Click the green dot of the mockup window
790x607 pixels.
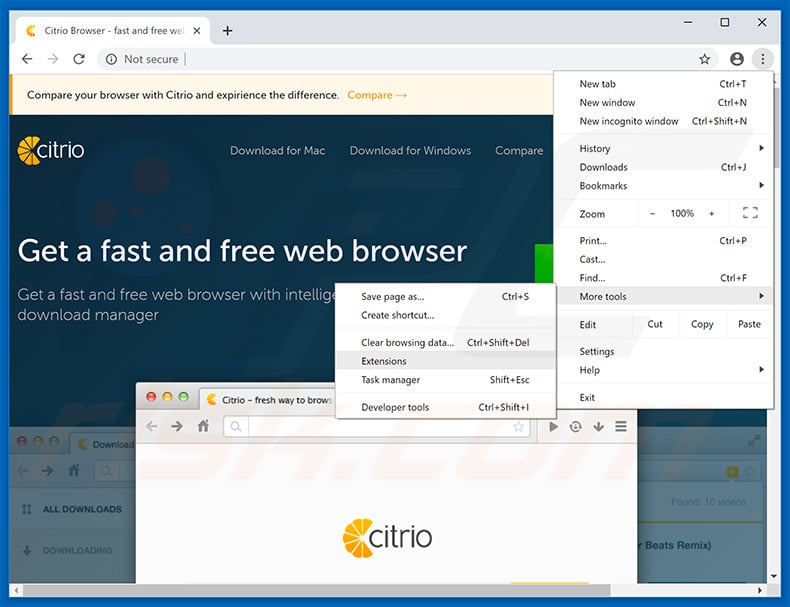184,397
